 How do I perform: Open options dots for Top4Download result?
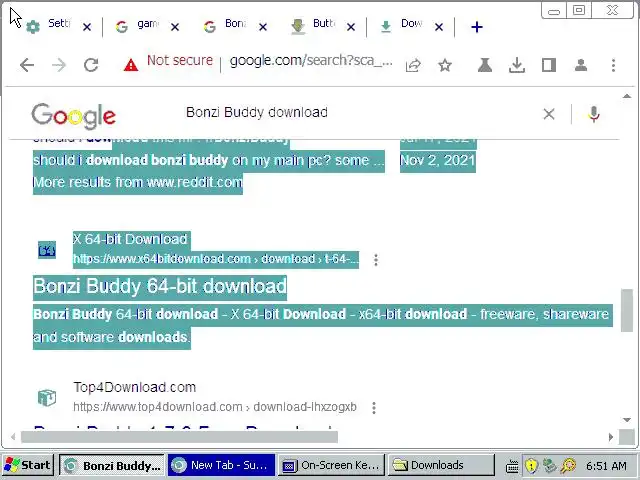tap(374, 407)
